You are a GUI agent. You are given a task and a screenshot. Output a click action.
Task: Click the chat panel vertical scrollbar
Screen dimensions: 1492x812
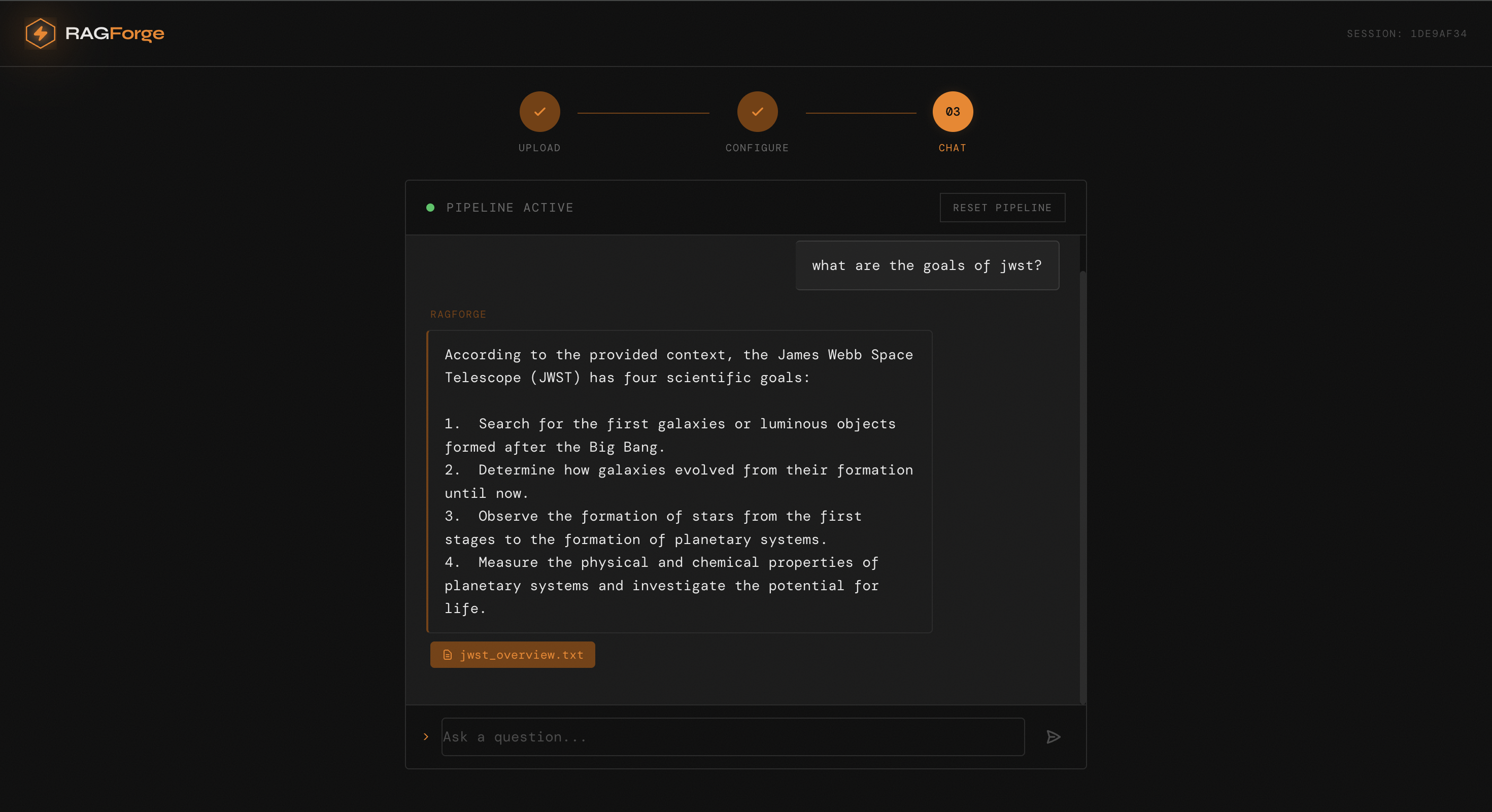[1082, 487]
